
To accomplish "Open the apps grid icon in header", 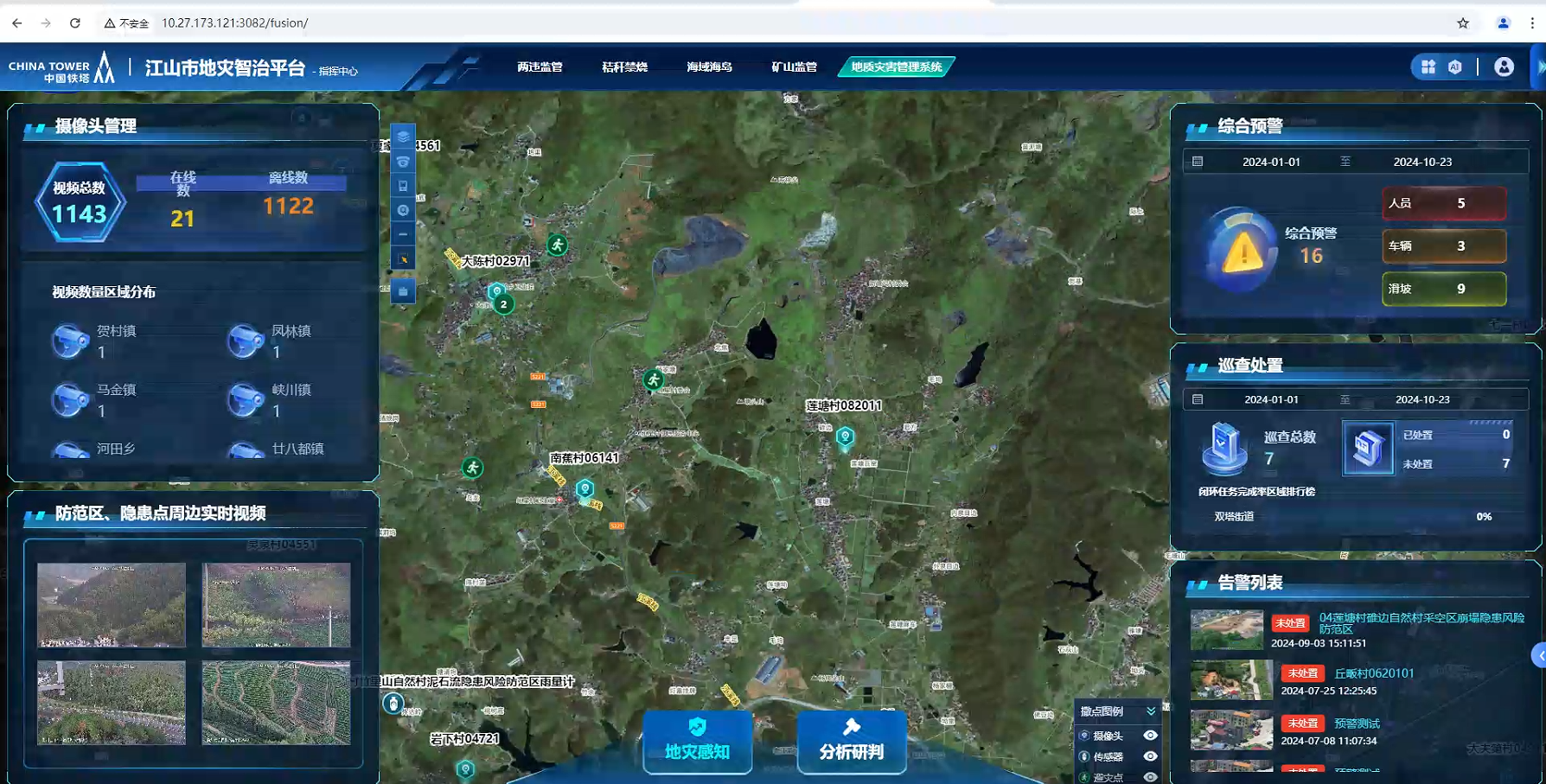I will (1428, 67).
